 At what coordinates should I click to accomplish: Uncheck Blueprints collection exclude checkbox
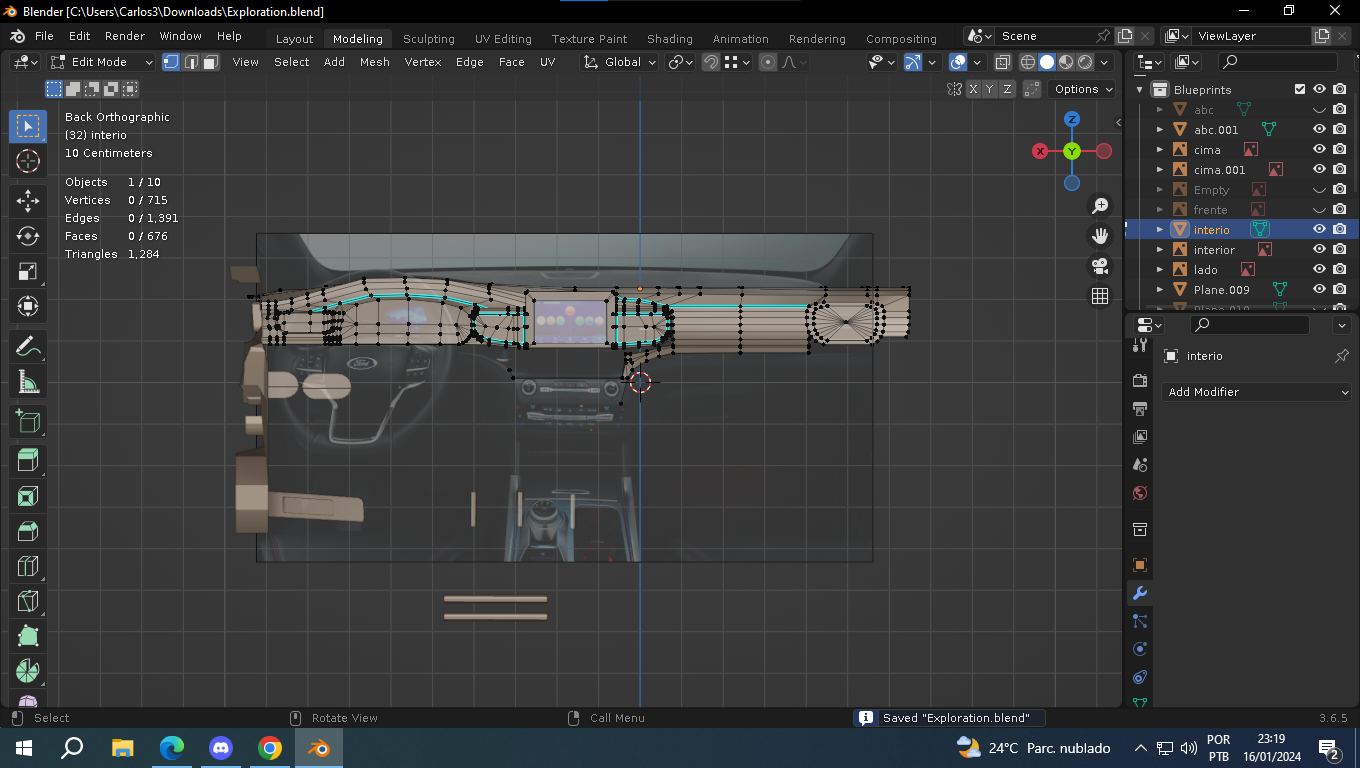[x=1300, y=90]
